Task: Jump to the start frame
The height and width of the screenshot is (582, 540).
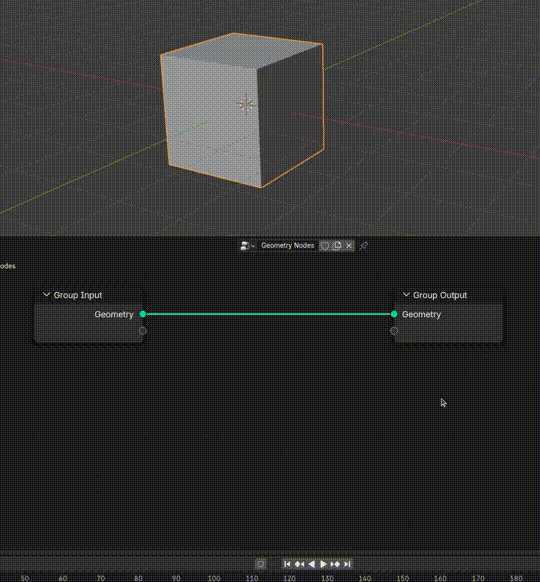Action: 287,564
